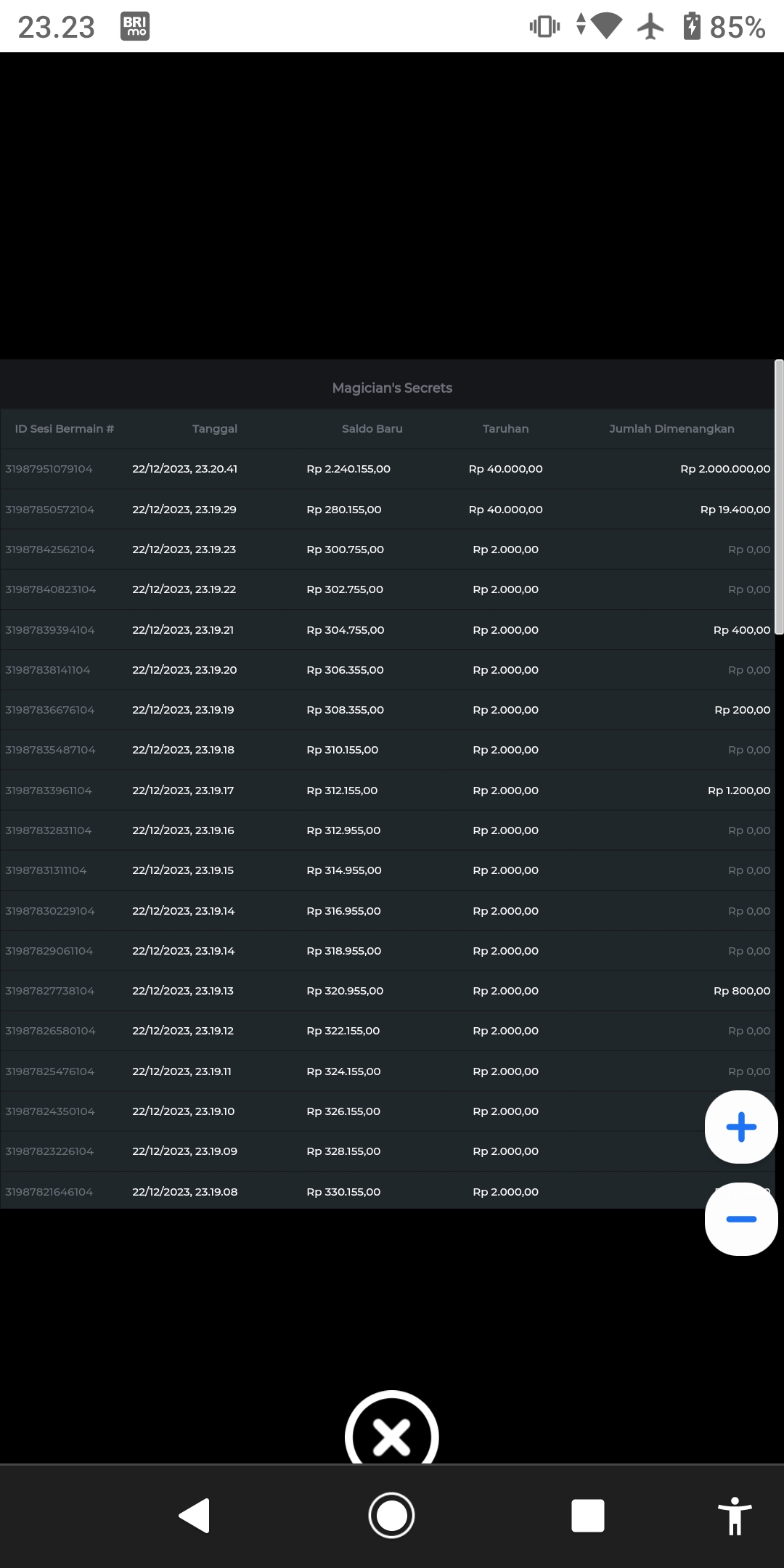This screenshot has height=1568, width=784.
Task: Click the Rp 200,00 winnings amount
Action: 743,710
